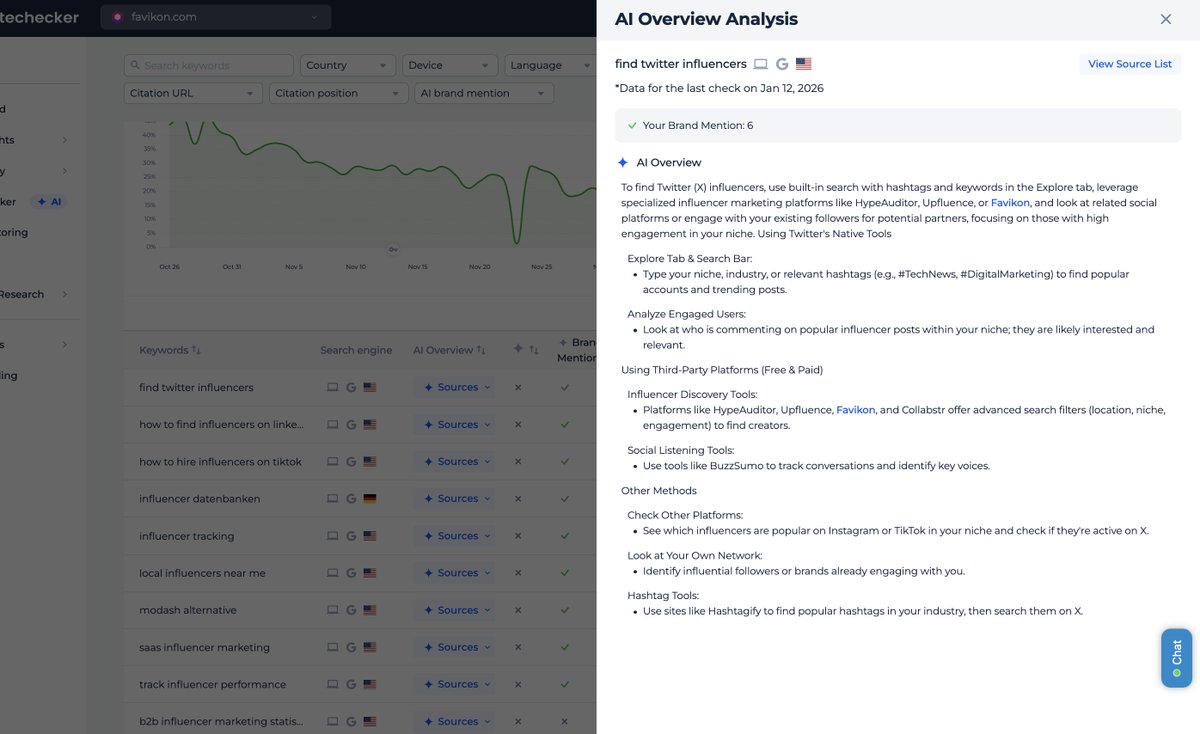1200x734 pixels.
Task: Click the US flag beside panel title keyword
Action: click(x=804, y=64)
